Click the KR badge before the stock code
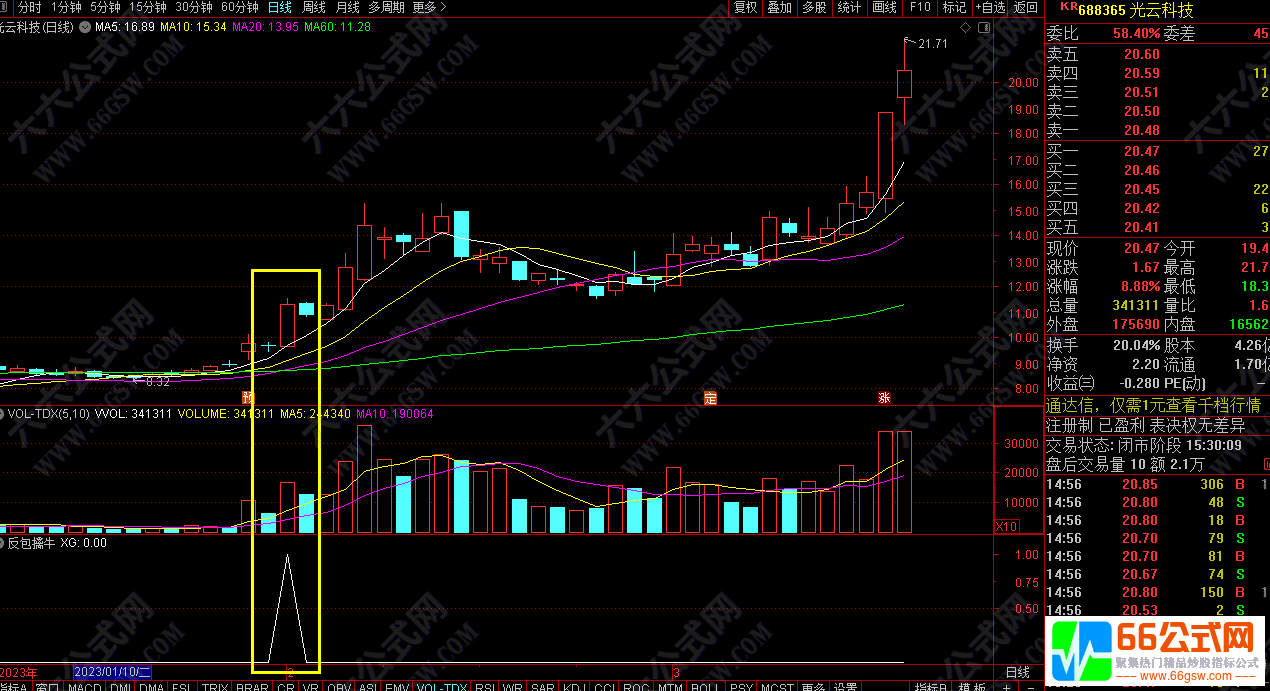1270x691 pixels. [x=1067, y=7]
